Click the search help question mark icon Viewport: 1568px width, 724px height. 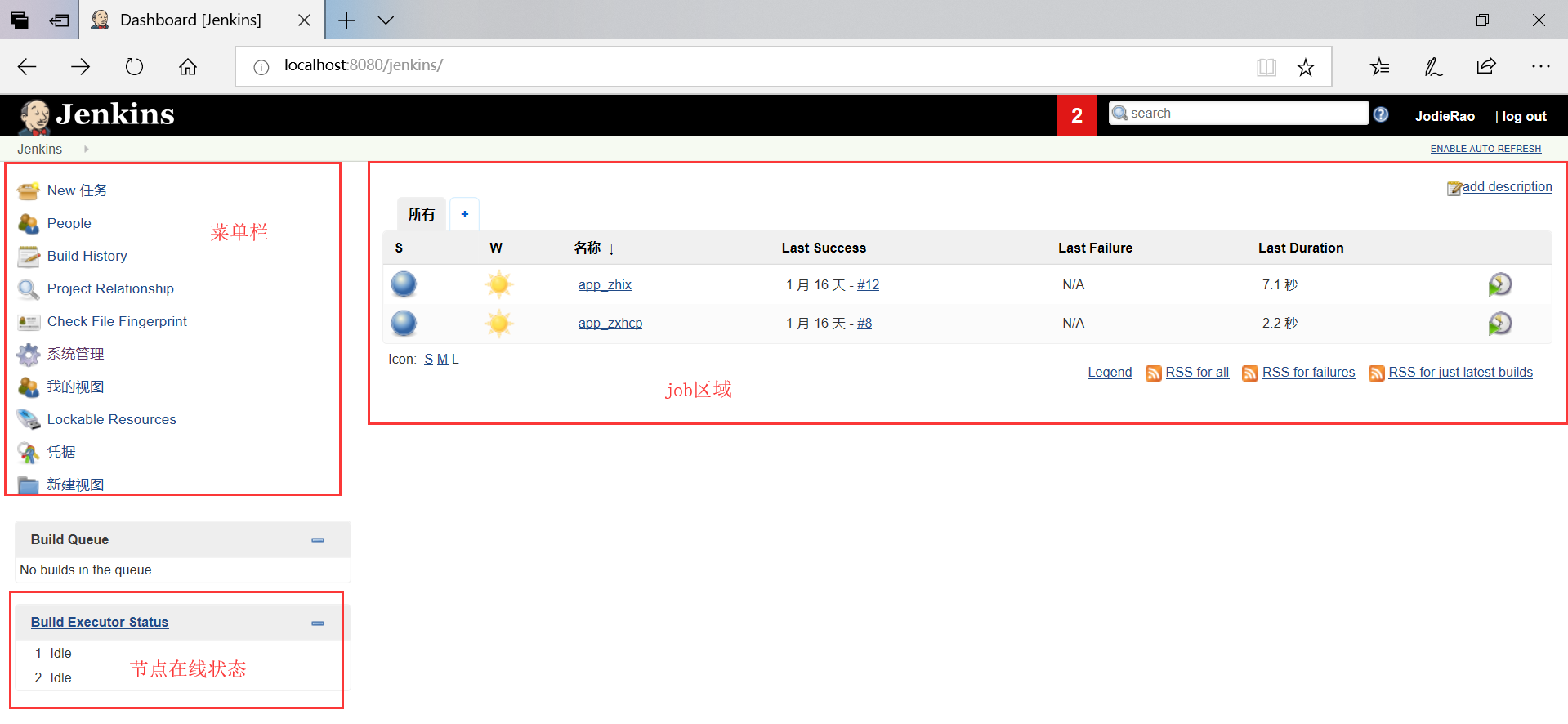click(x=1381, y=114)
